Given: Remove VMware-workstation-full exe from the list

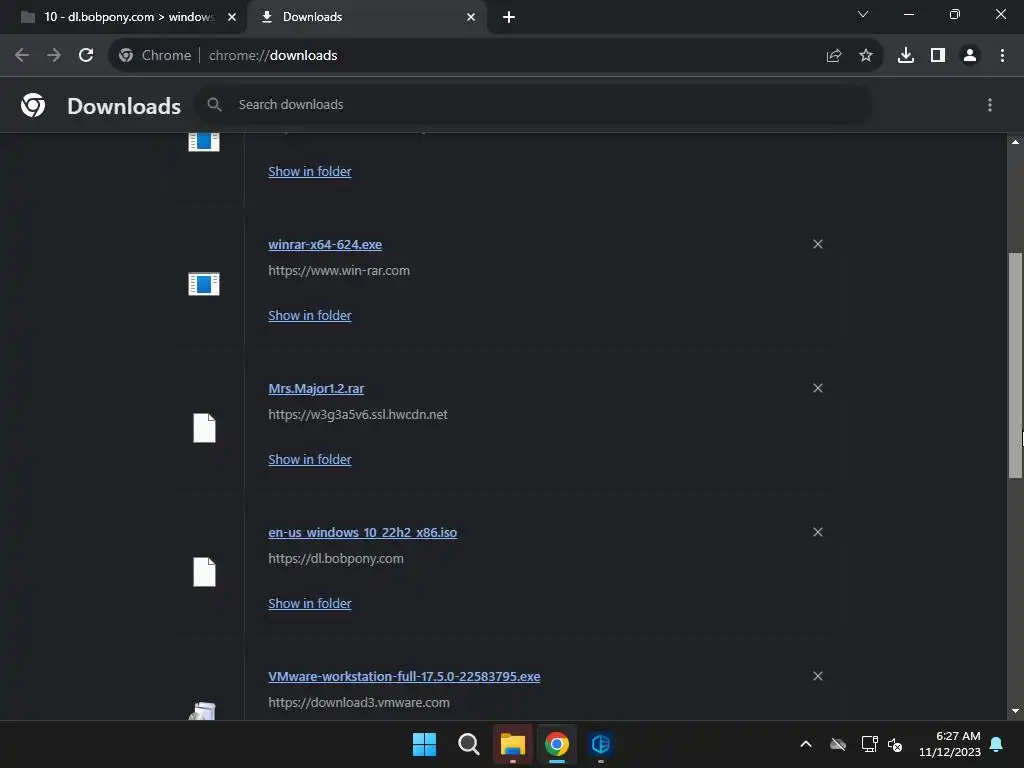Looking at the screenshot, I should click(x=818, y=676).
